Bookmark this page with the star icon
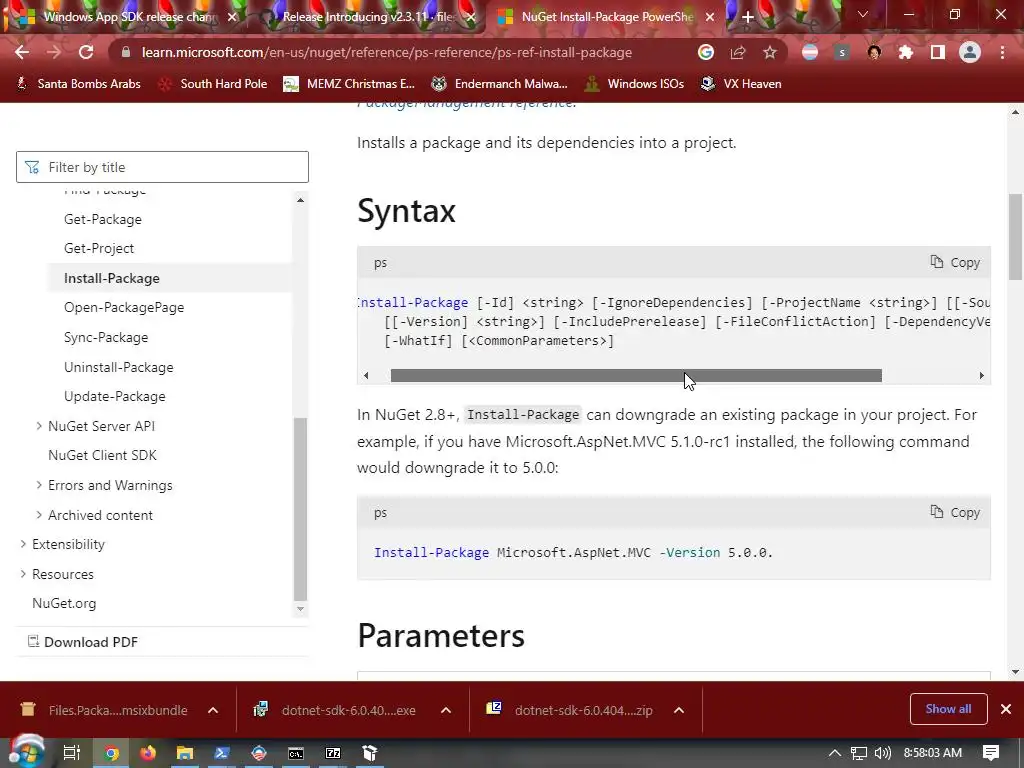This screenshot has height=768, width=1024. [770, 52]
